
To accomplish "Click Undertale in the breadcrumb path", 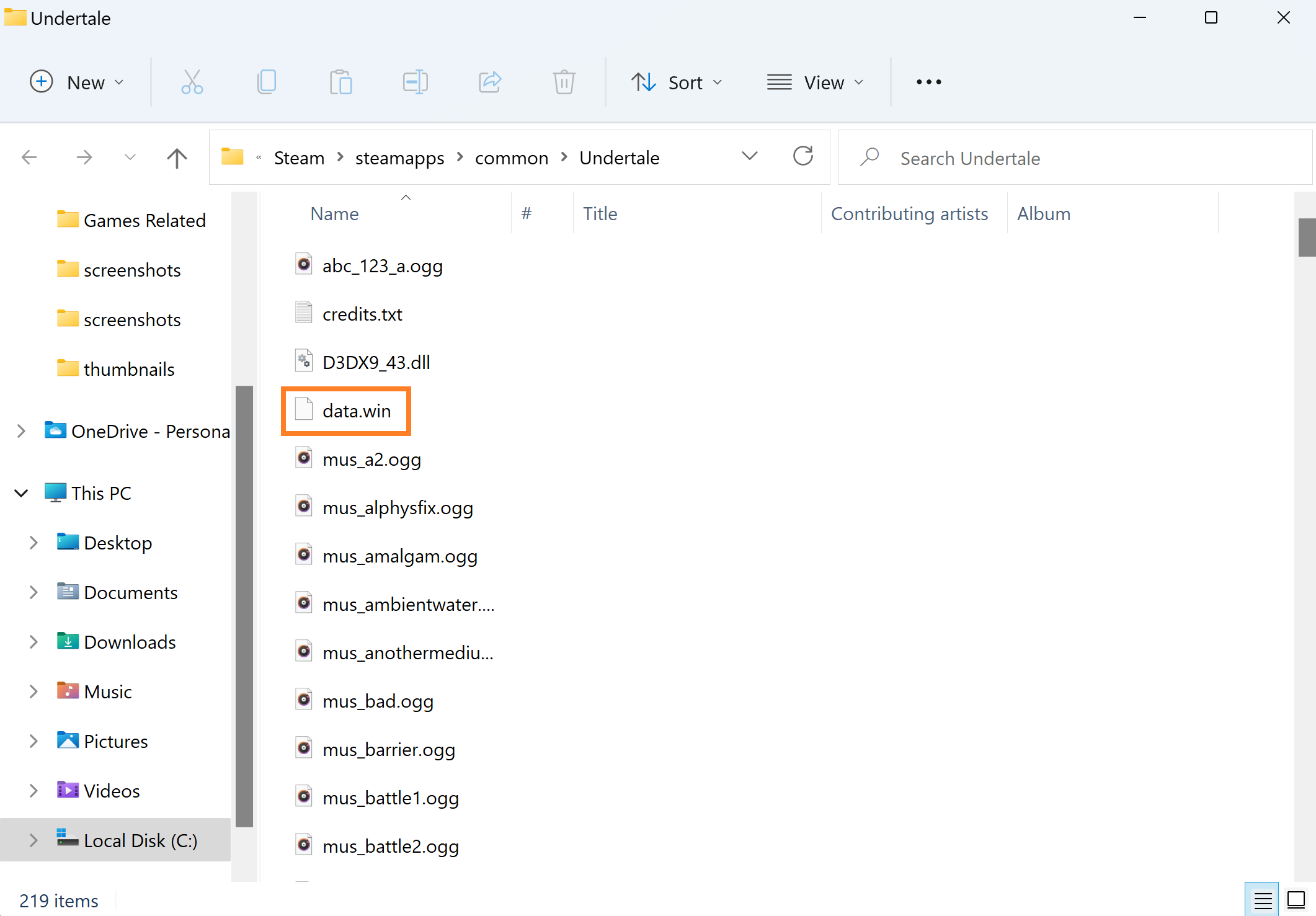I will point(620,158).
